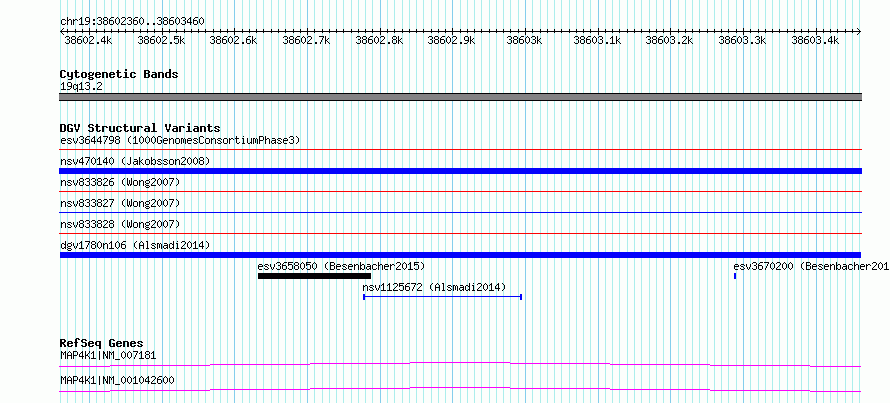Open MAP4K1|NM_001042600 transcript label
890x403 pixels.
coord(117,380)
